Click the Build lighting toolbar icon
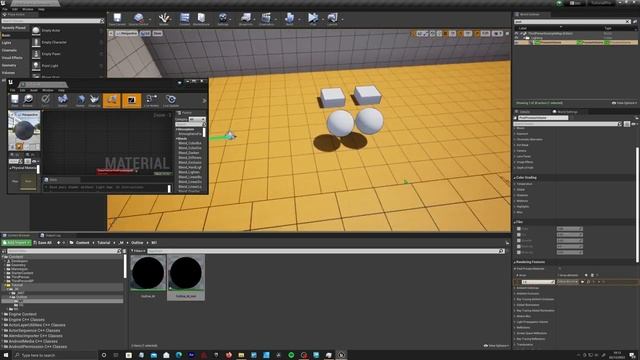Screen dimensions: 640x360 coord(289,19)
